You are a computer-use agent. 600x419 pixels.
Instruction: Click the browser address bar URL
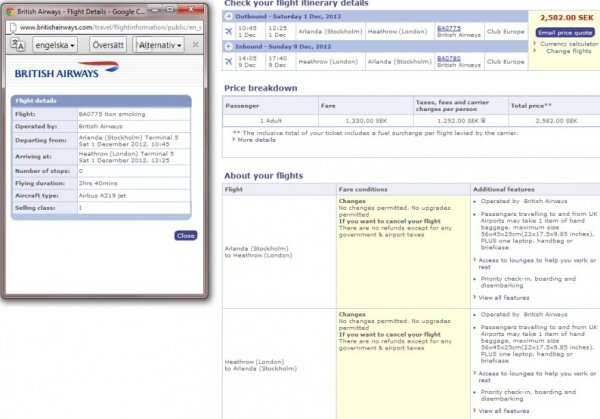click(x=110, y=26)
